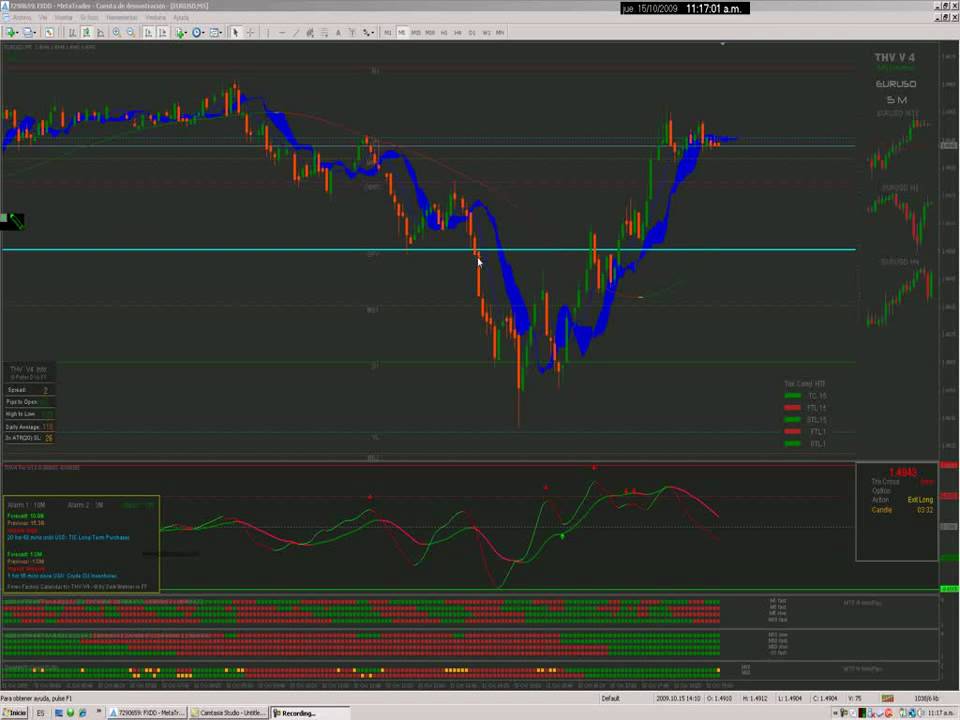Click 'H: 1.4912' high value in status bar
Viewport: 960px width, 720px height.
754,699
